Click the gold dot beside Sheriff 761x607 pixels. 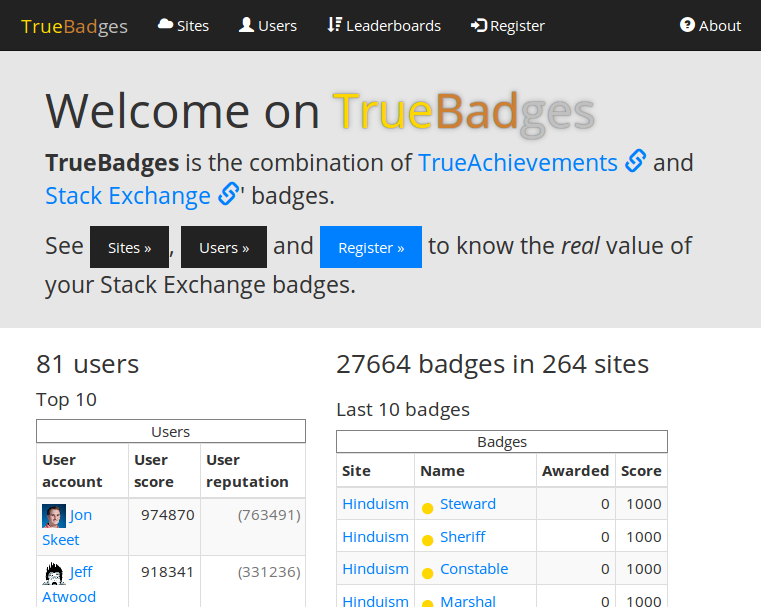[x=428, y=541]
